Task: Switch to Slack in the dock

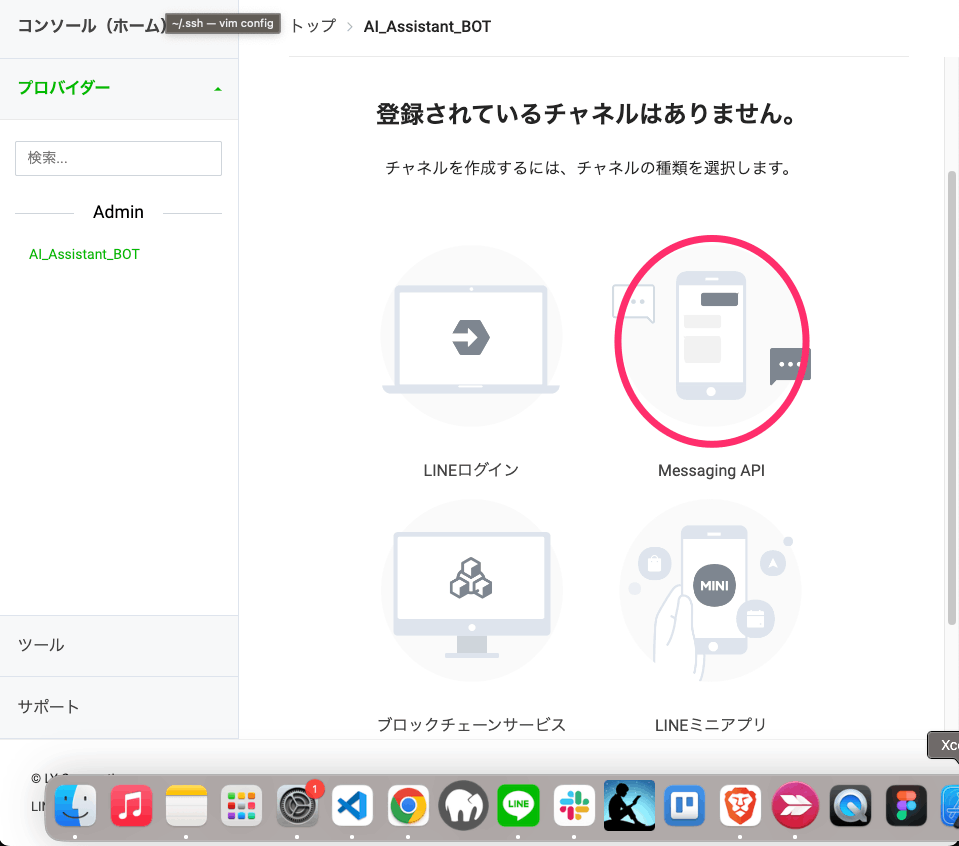Action: coord(574,806)
